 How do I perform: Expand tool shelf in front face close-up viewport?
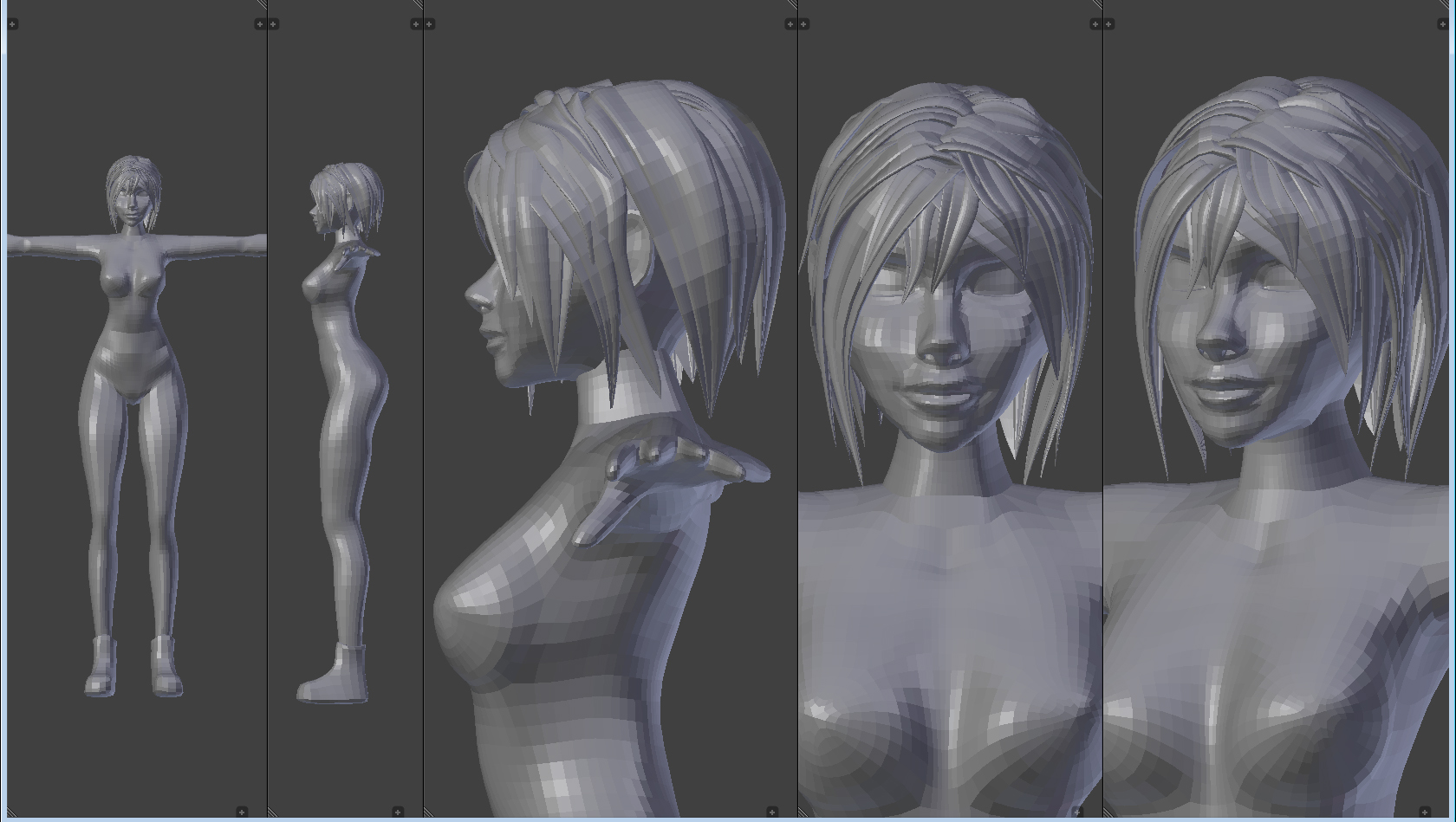click(x=804, y=24)
